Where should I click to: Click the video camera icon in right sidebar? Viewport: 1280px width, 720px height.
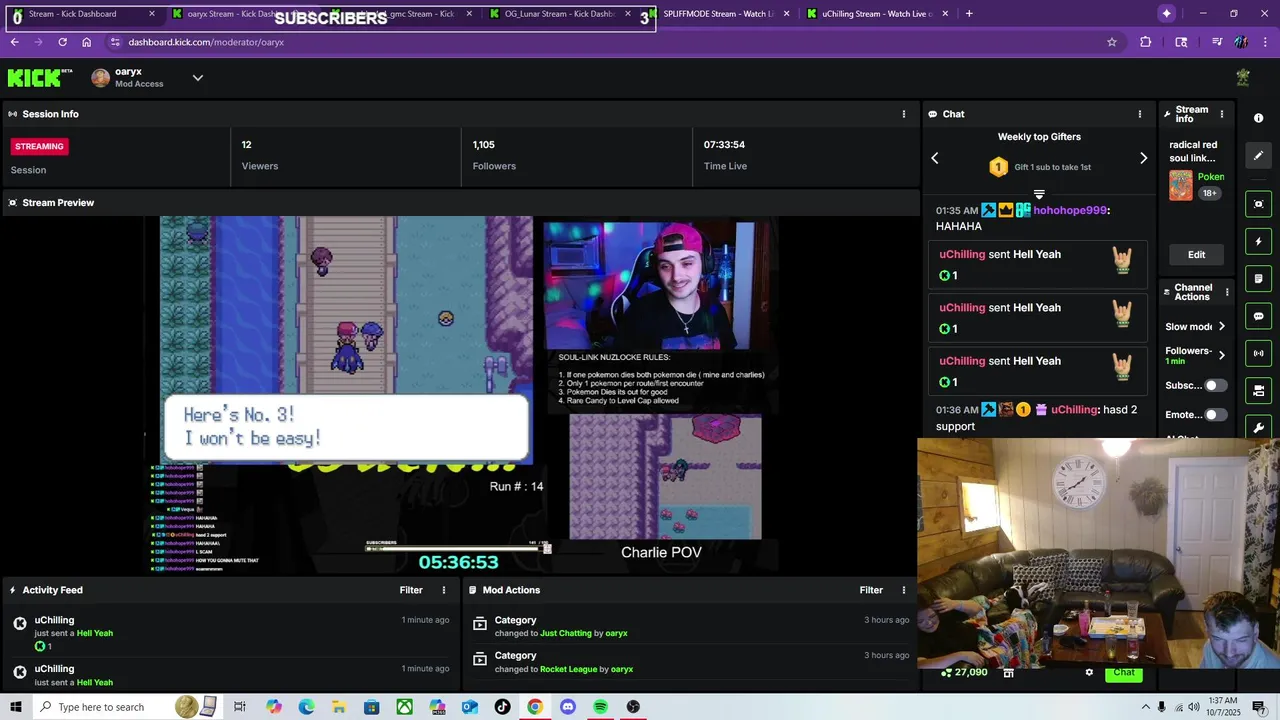[1258, 390]
